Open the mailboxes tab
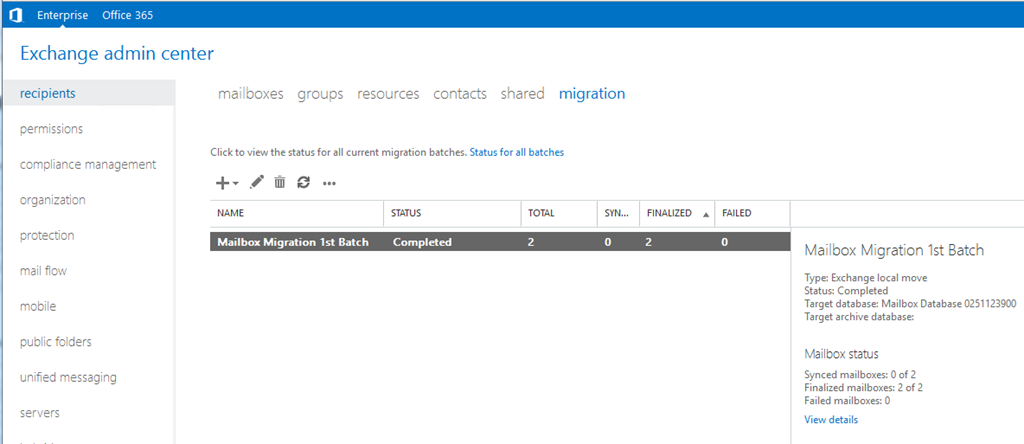Screen dimensions: 1024x444 251,93
